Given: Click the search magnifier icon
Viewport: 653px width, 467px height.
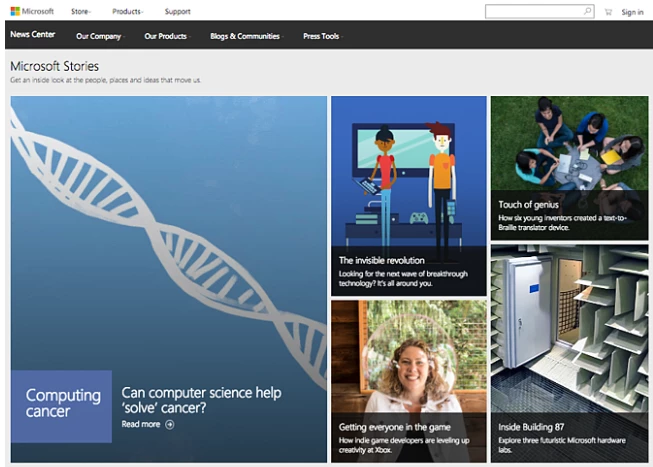Looking at the screenshot, I should pos(587,11).
